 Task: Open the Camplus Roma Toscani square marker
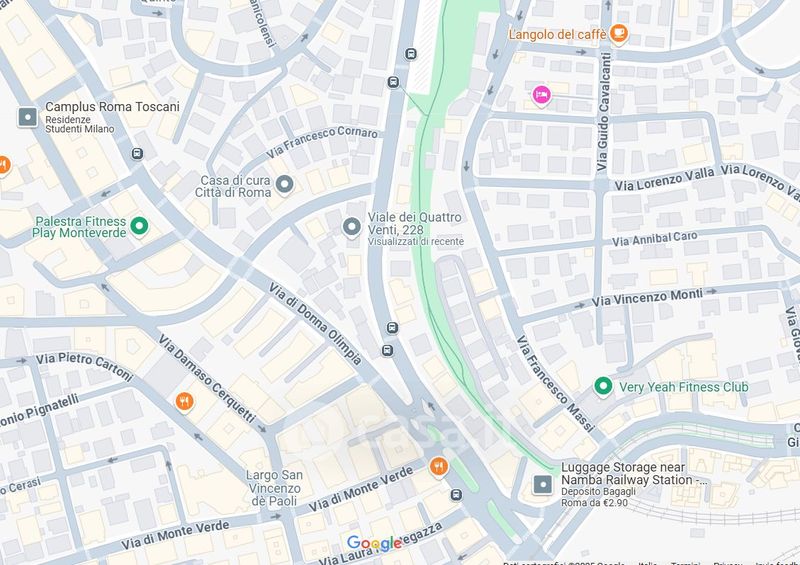(x=28, y=117)
